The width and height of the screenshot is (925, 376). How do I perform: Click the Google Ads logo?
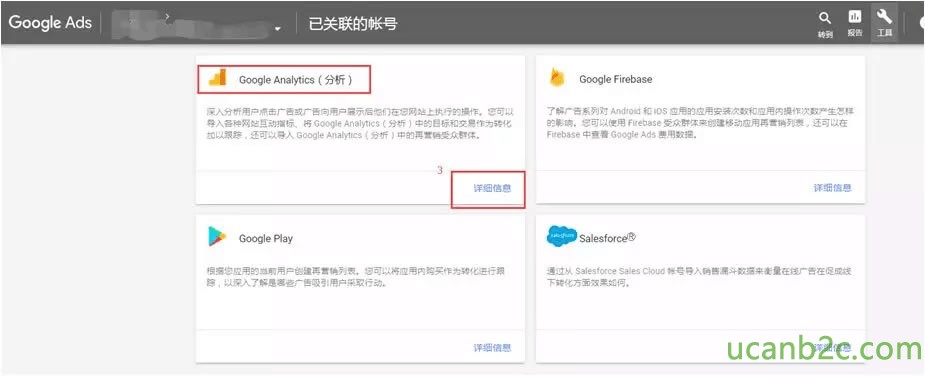click(x=50, y=23)
